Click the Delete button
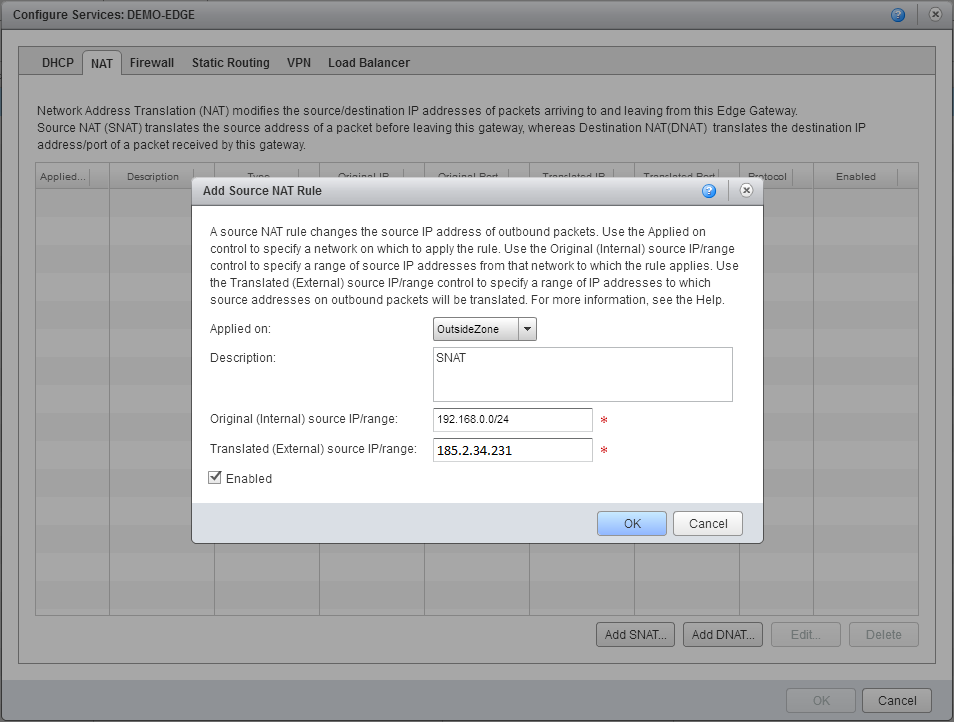This screenshot has height=722, width=954. [883, 634]
